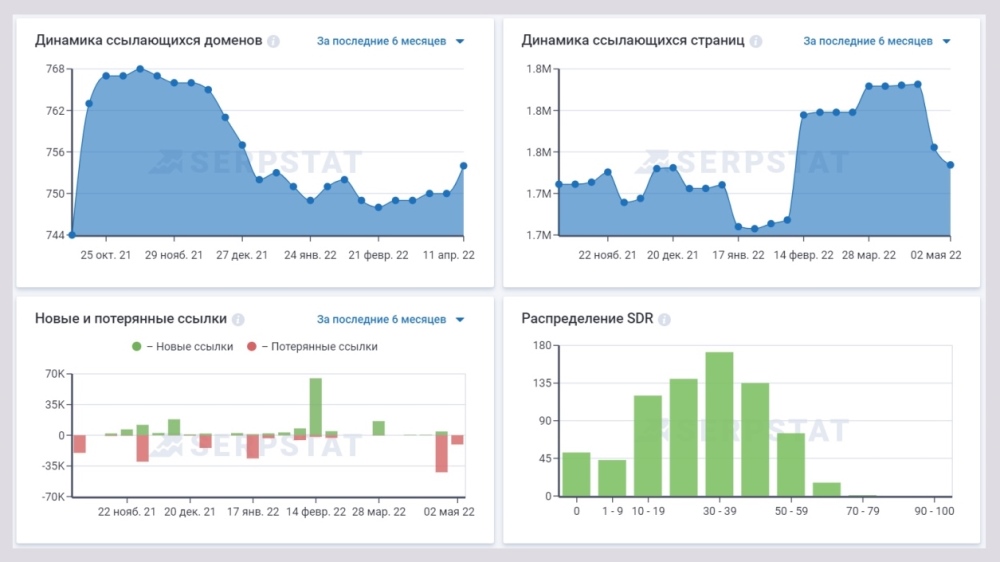Click the tall green bar at 14 февр. 22
This screenshot has height=562, width=1000.
click(315, 406)
